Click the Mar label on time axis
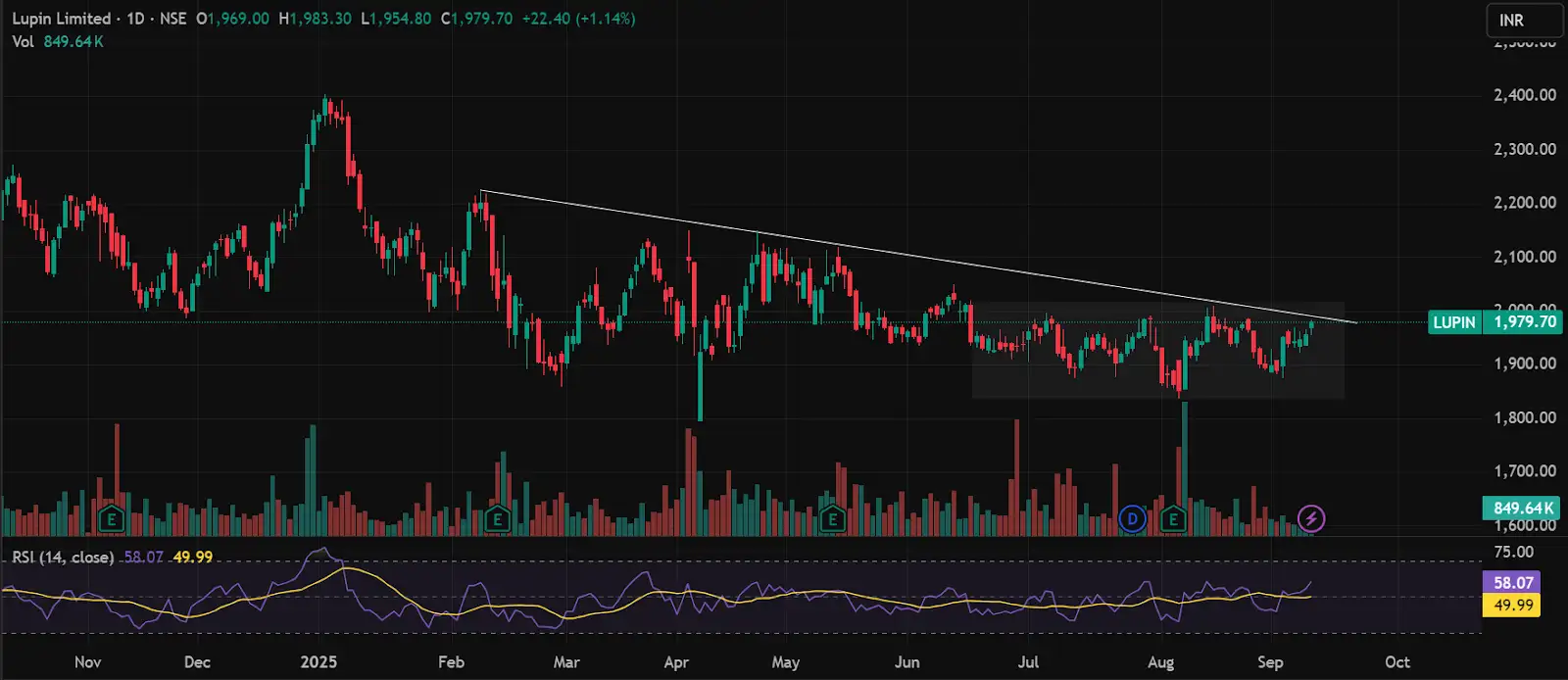This screenshot has width=1568, height=680. click(x=566, y=662)
